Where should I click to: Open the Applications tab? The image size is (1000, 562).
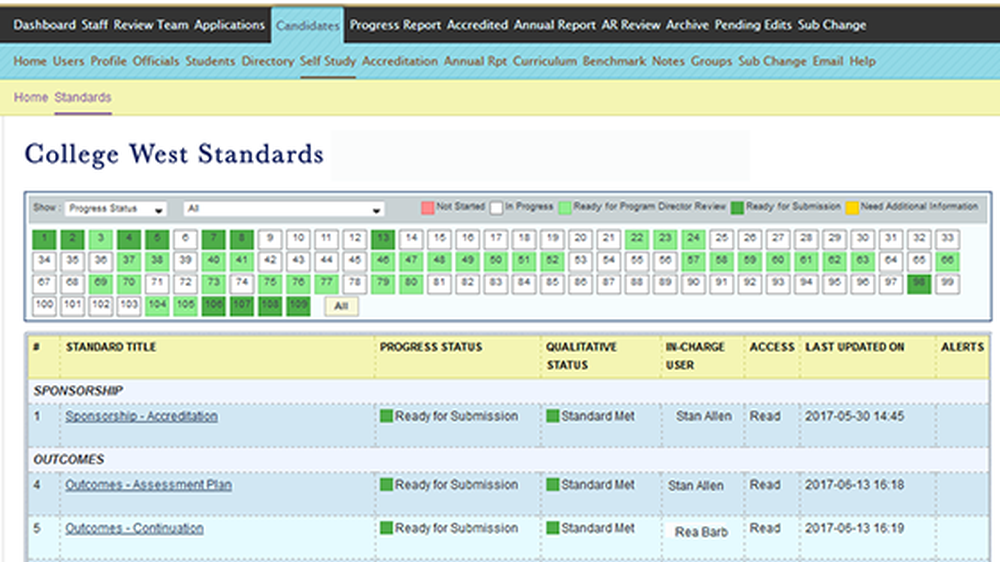click(230, 25)
